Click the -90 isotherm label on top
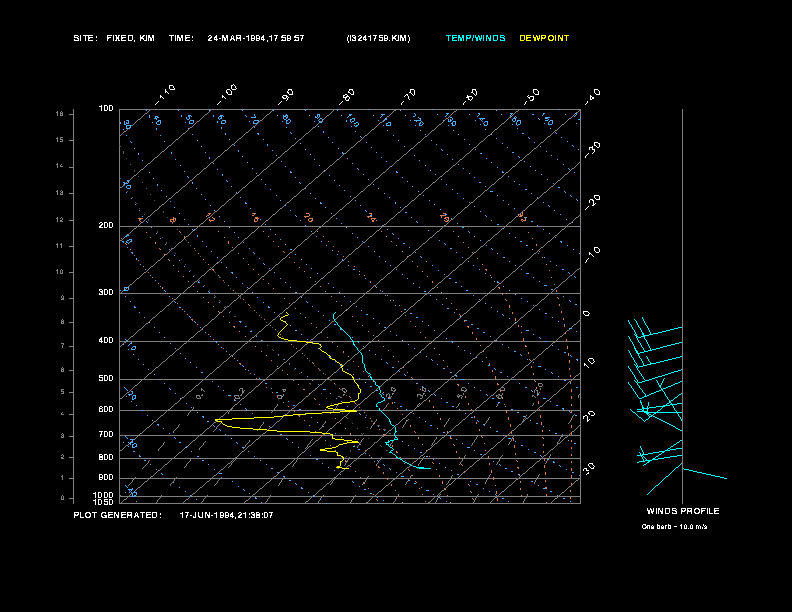The image size is (792, 612). 286,97
